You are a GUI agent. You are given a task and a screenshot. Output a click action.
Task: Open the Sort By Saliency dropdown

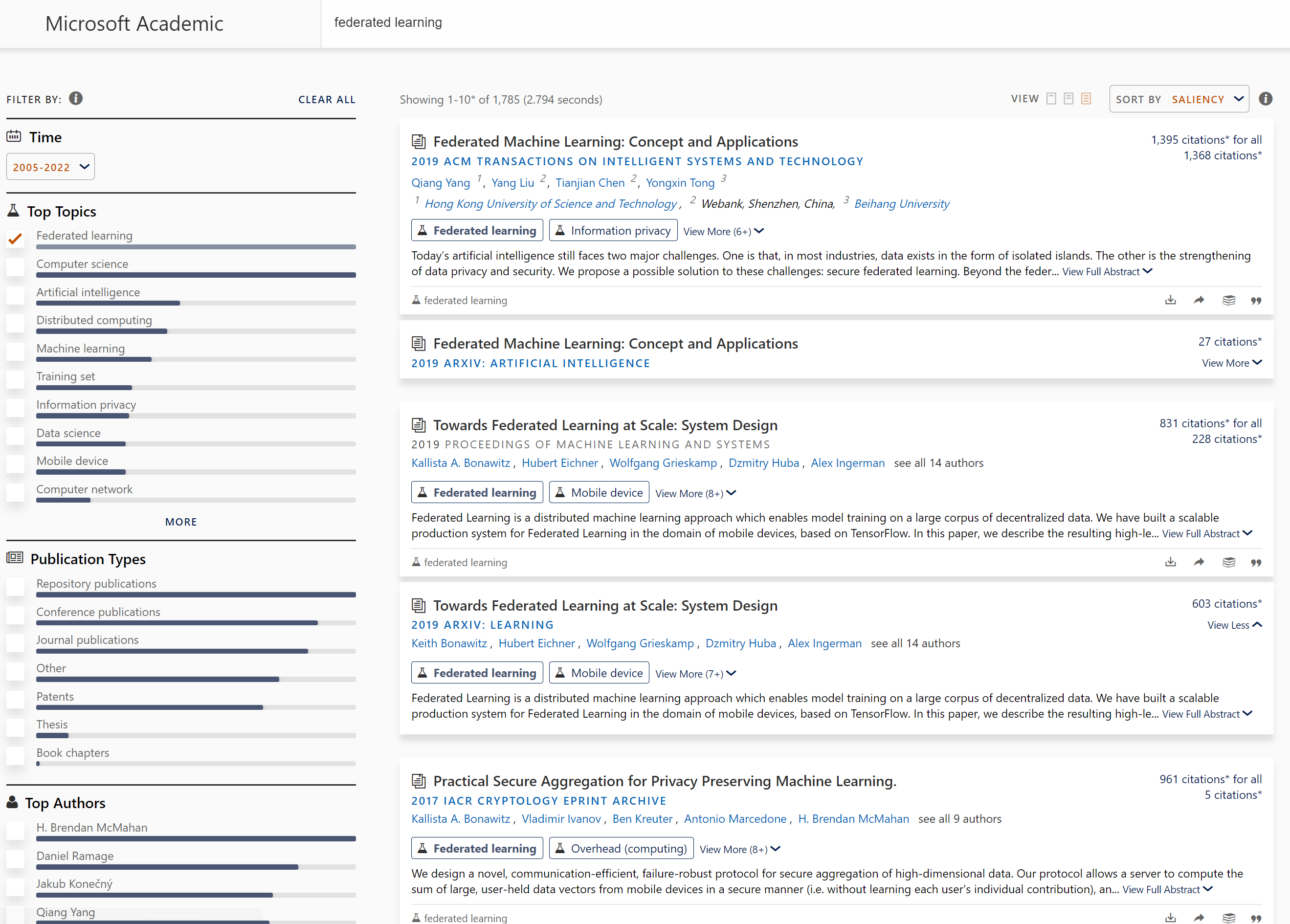1179,99
